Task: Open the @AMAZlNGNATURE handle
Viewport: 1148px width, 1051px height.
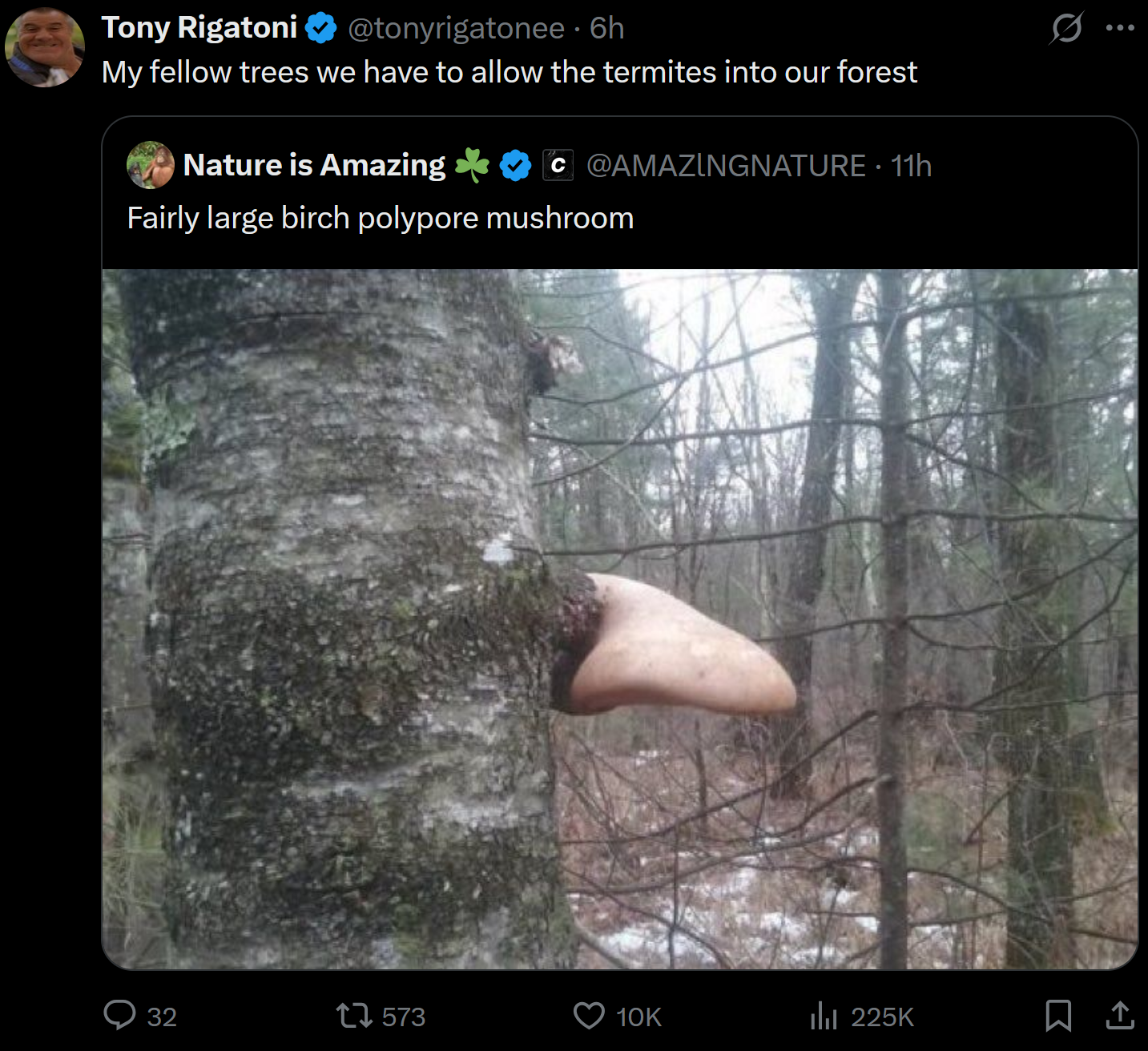Action: (726, 166)
